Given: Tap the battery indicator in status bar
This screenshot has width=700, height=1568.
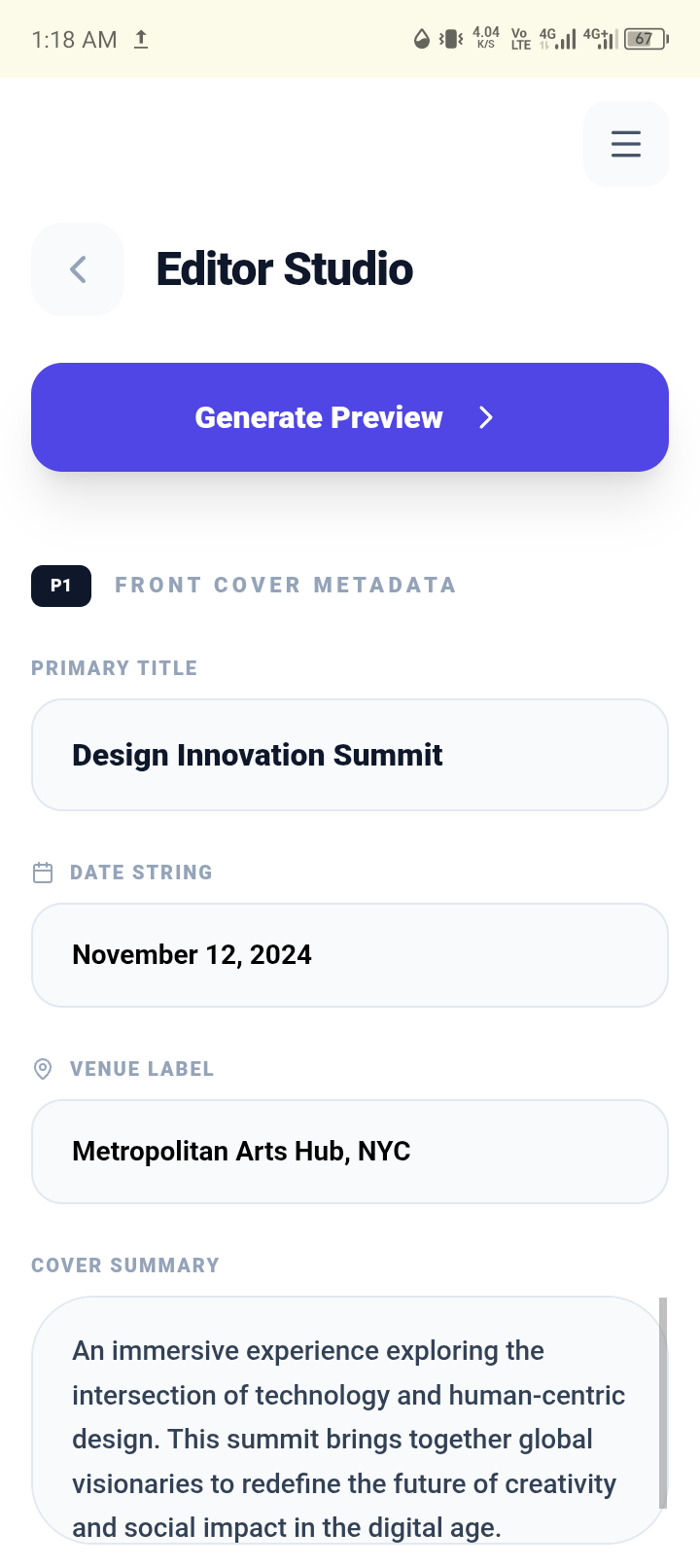Looking at the screenshot, I should pyautogui.click(x=645, y=39).
